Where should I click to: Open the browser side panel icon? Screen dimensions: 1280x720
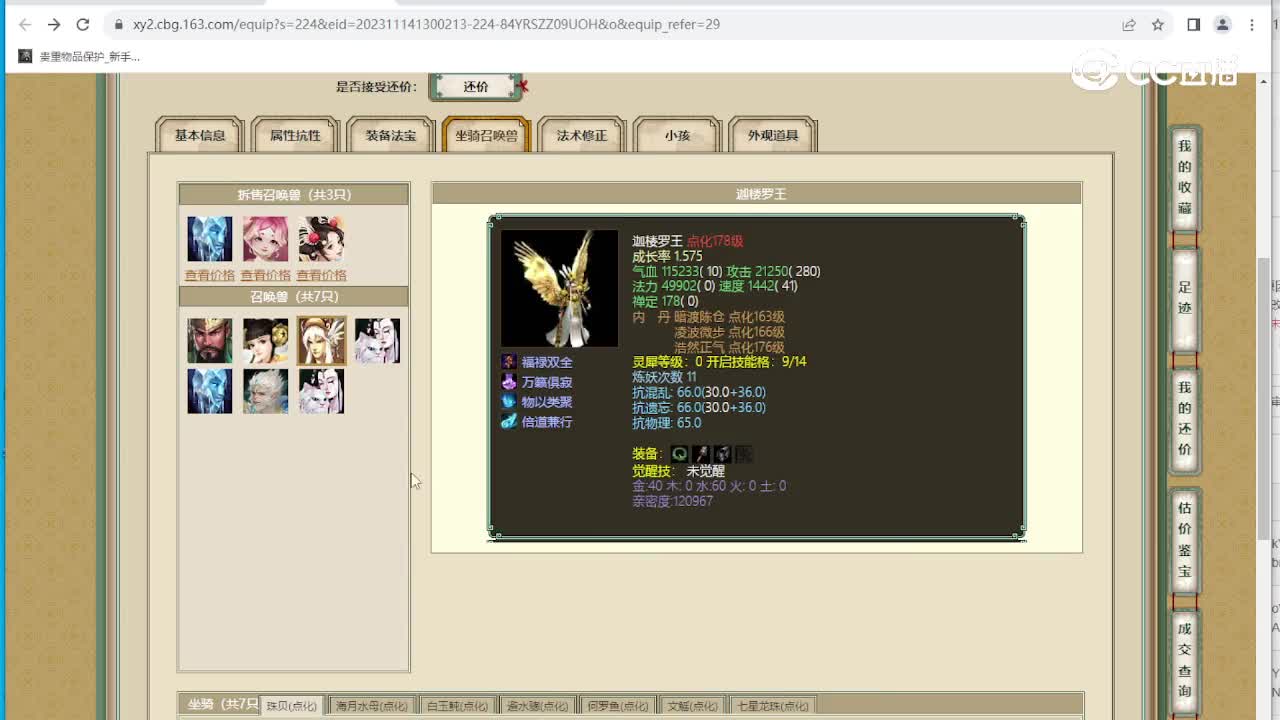(1193, 24)
